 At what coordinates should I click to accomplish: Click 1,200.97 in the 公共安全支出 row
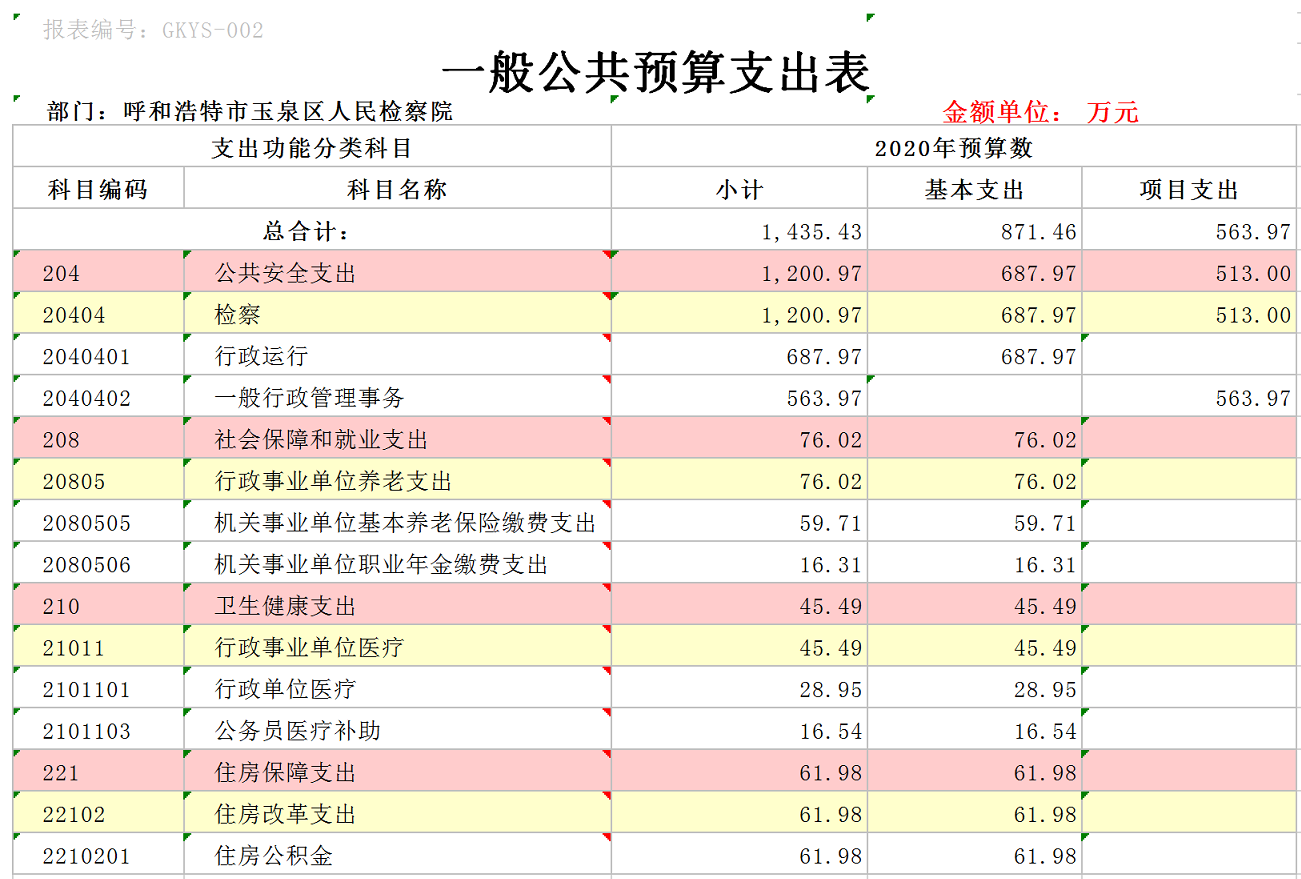coord(812,274)
